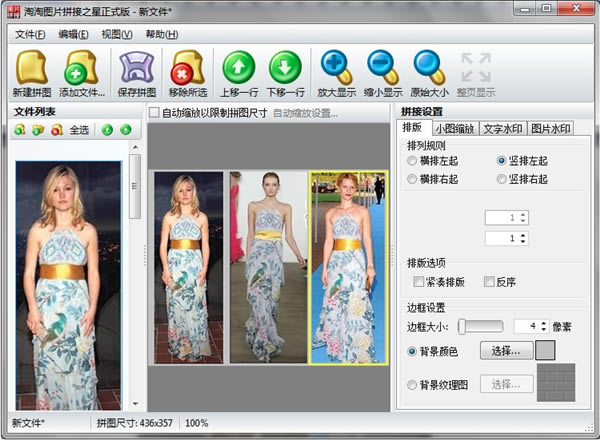This screenshot has width=600, height=440.
Task: Enable the 自动缩放以限制拼图尺寸 checkbox
Action: pyautogui.click(x=154, y=113)
